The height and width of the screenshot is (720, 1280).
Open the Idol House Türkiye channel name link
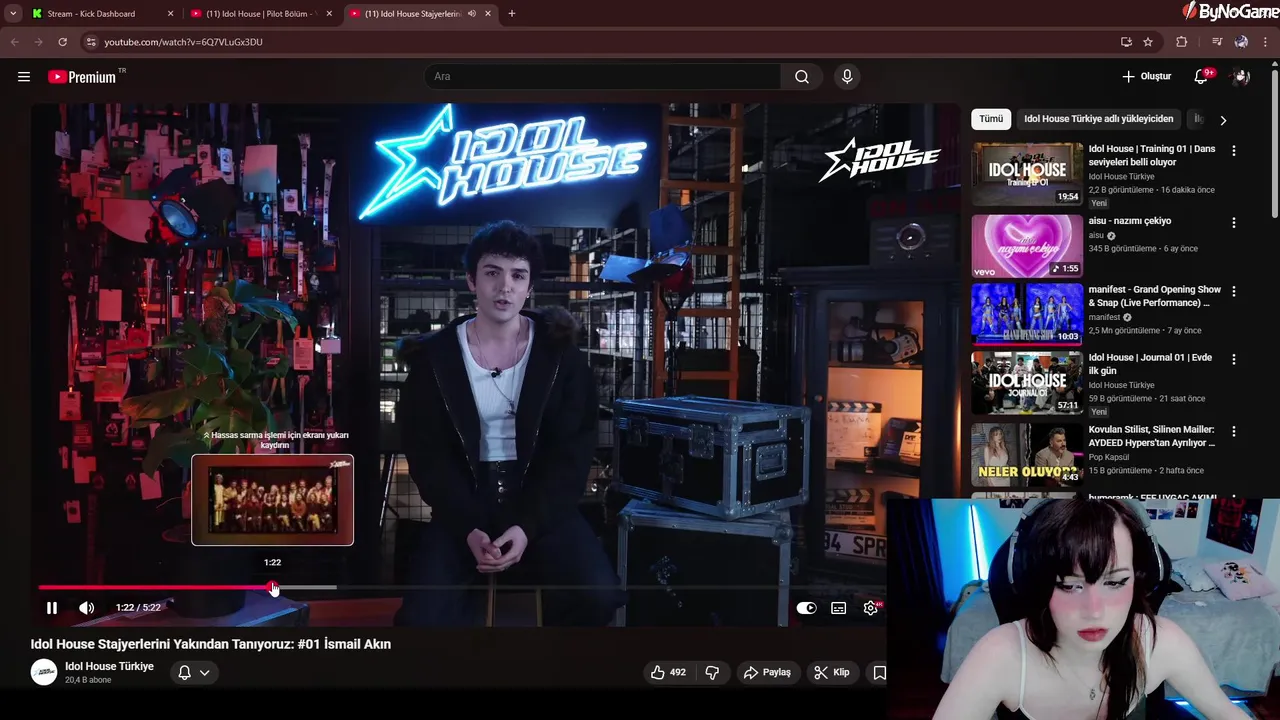point(109,666)
